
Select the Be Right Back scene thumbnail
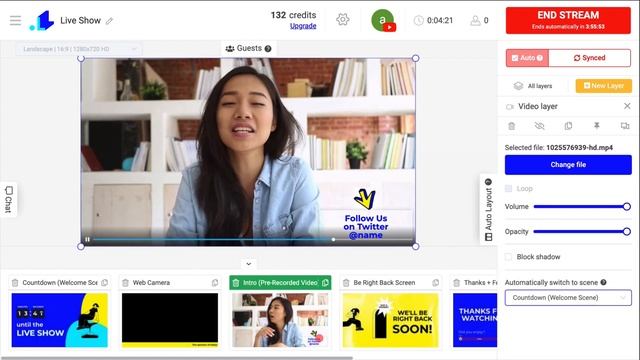(391, 320)
